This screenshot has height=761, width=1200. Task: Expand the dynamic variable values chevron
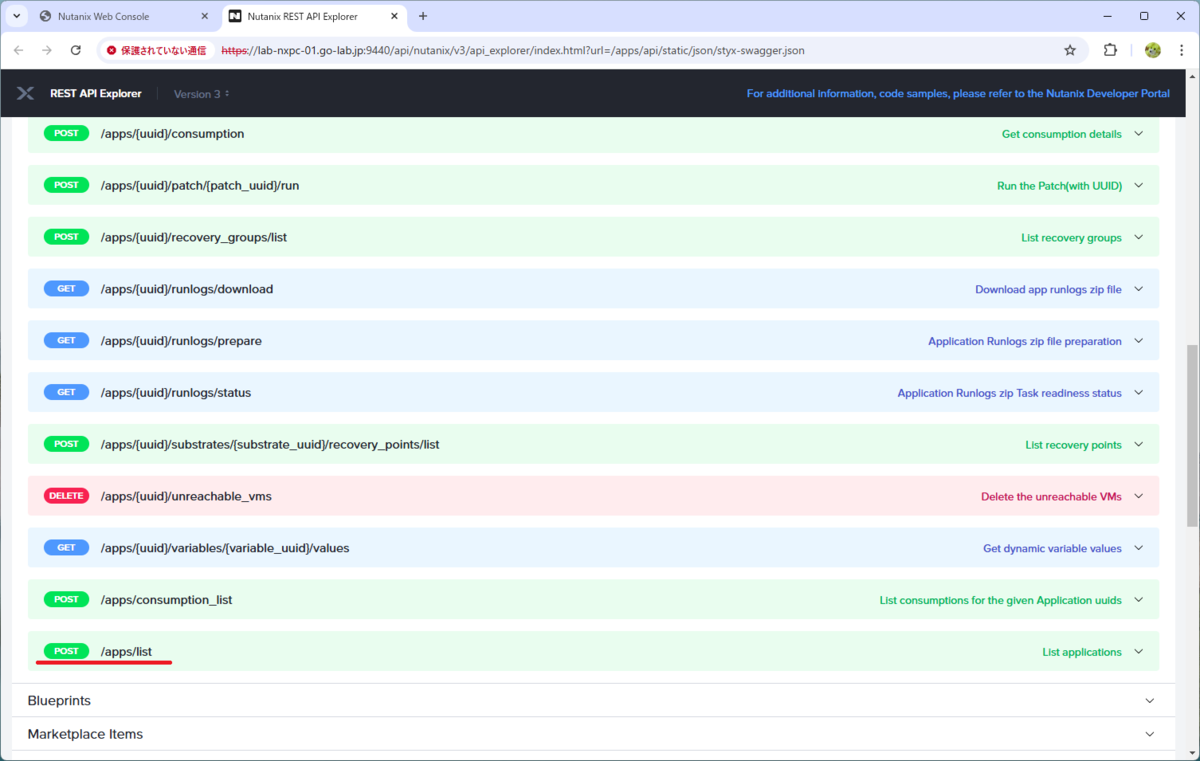click(1138, 548)
